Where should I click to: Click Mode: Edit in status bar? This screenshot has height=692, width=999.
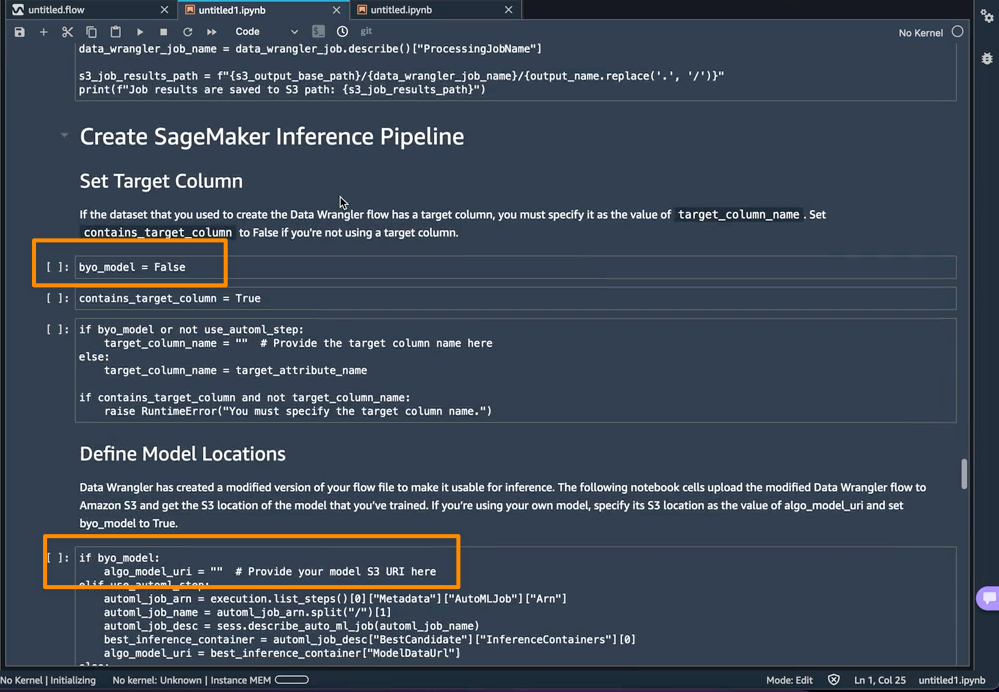tap(789, 680)
